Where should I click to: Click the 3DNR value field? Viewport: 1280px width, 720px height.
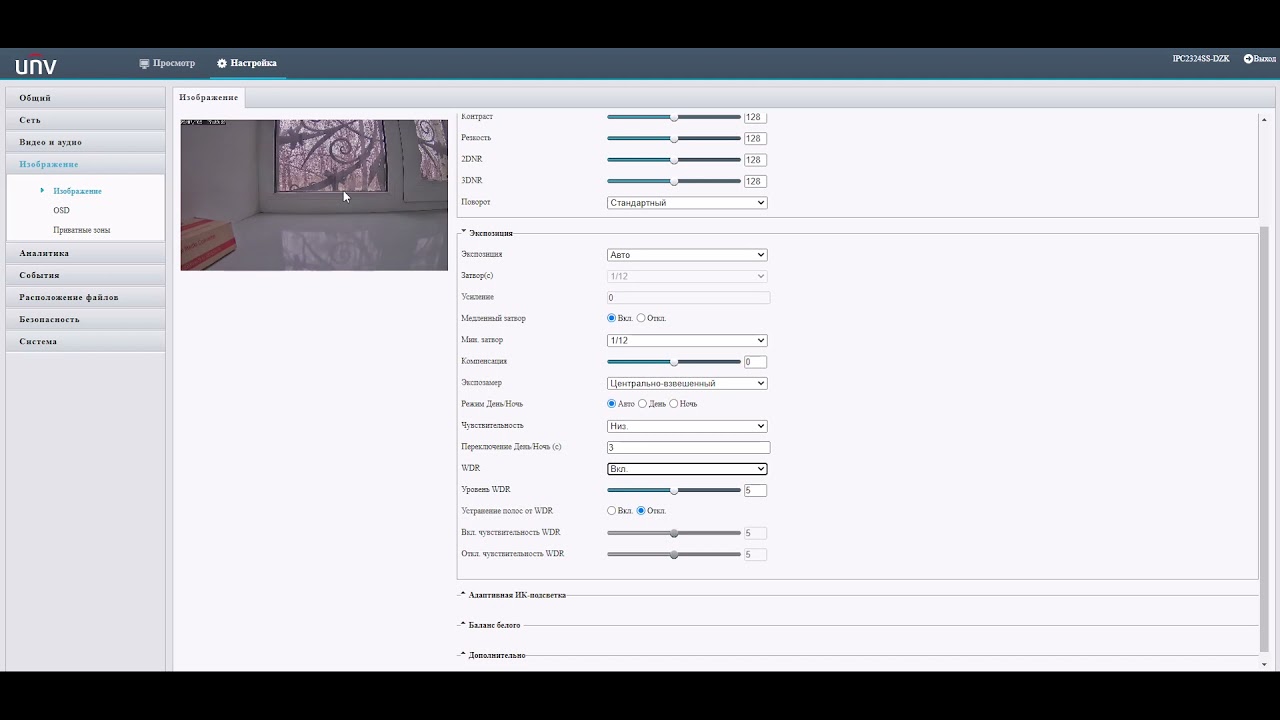point(755,181)
